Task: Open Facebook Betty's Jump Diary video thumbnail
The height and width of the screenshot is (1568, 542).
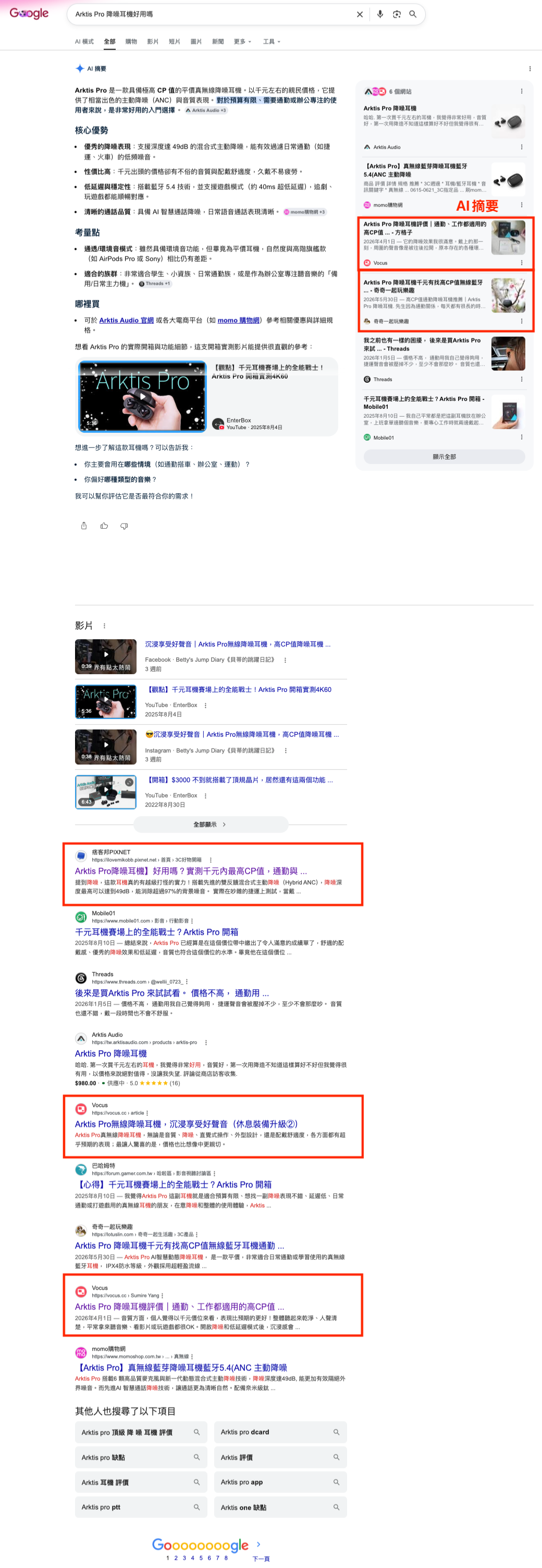Action: click(106, 656)
